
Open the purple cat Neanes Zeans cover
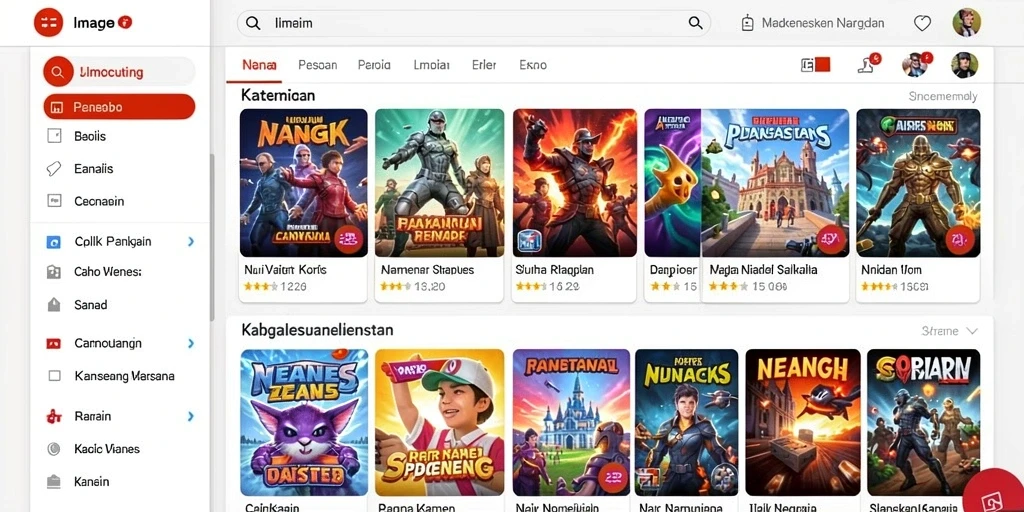[x=304, y=423]
